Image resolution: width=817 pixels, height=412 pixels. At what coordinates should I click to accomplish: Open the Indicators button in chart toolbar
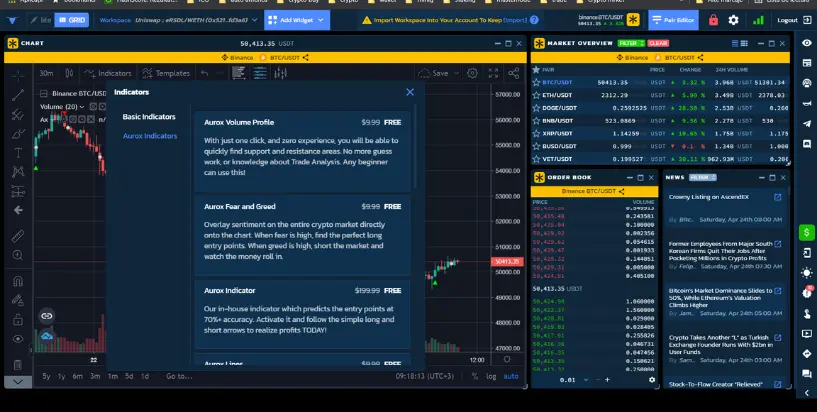coord(108,73)
